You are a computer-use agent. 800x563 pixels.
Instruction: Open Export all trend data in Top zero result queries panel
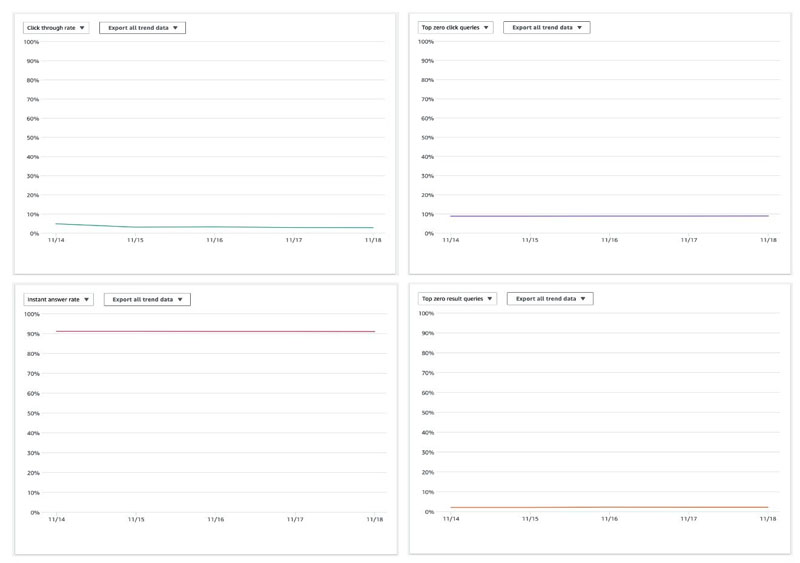click(550, 299)
